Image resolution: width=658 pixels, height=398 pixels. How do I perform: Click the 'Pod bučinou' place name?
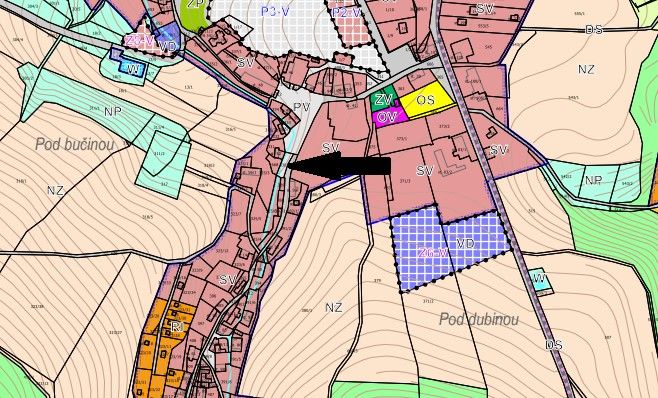tap(74, 145)
